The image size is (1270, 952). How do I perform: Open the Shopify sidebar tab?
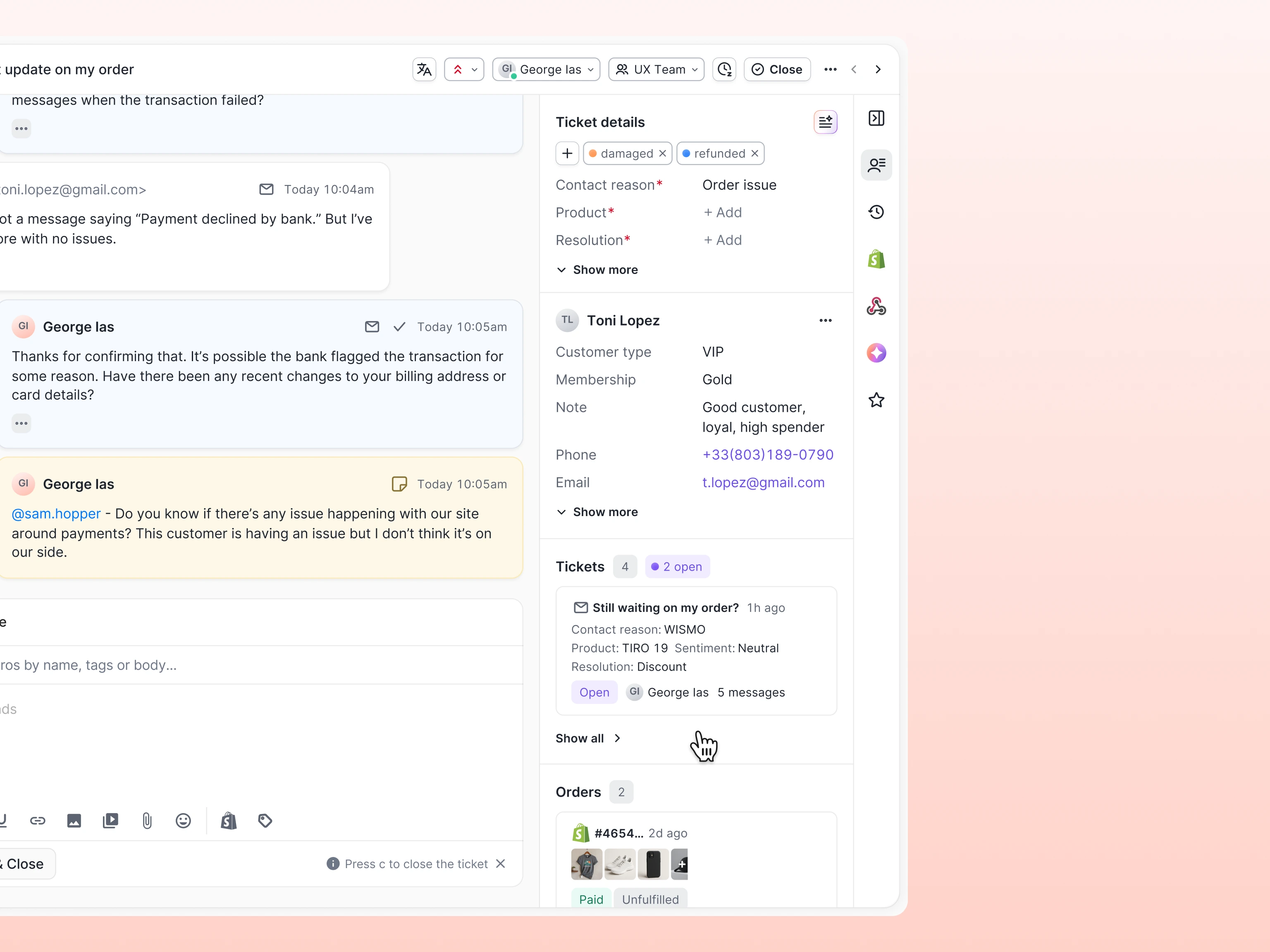(x=876, y=259)
